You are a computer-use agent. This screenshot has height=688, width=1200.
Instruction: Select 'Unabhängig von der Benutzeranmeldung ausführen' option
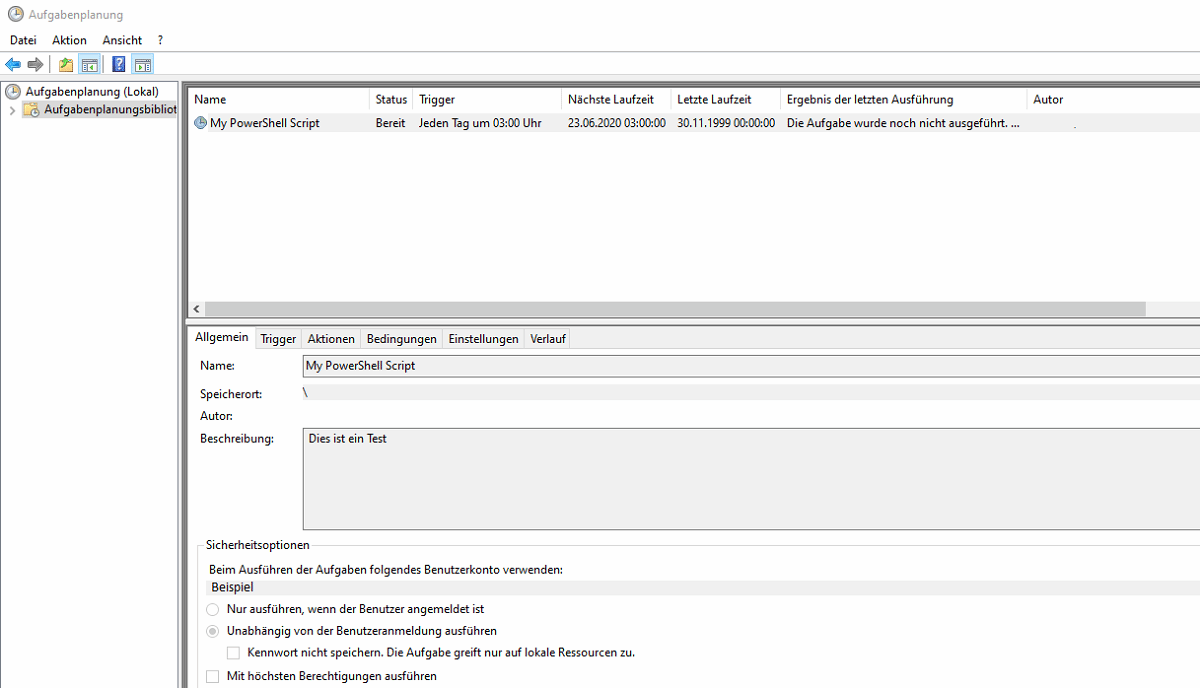pos(212,631)
